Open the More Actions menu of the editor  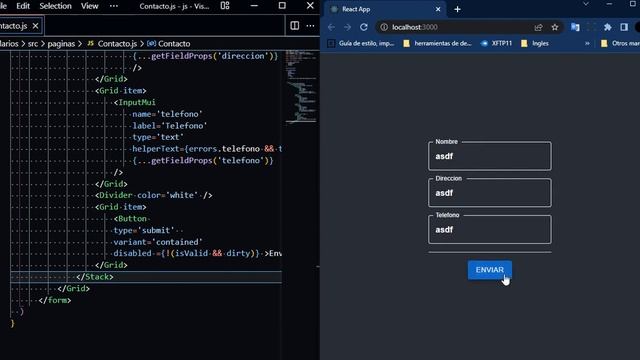click(x=310, y=26)
